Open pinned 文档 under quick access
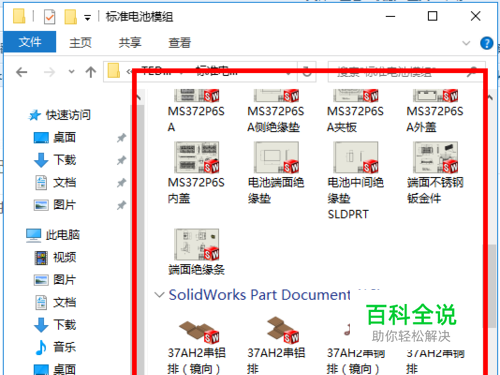Image resolution: width=500 pixels, height=375 pixels. click(55, 182)
